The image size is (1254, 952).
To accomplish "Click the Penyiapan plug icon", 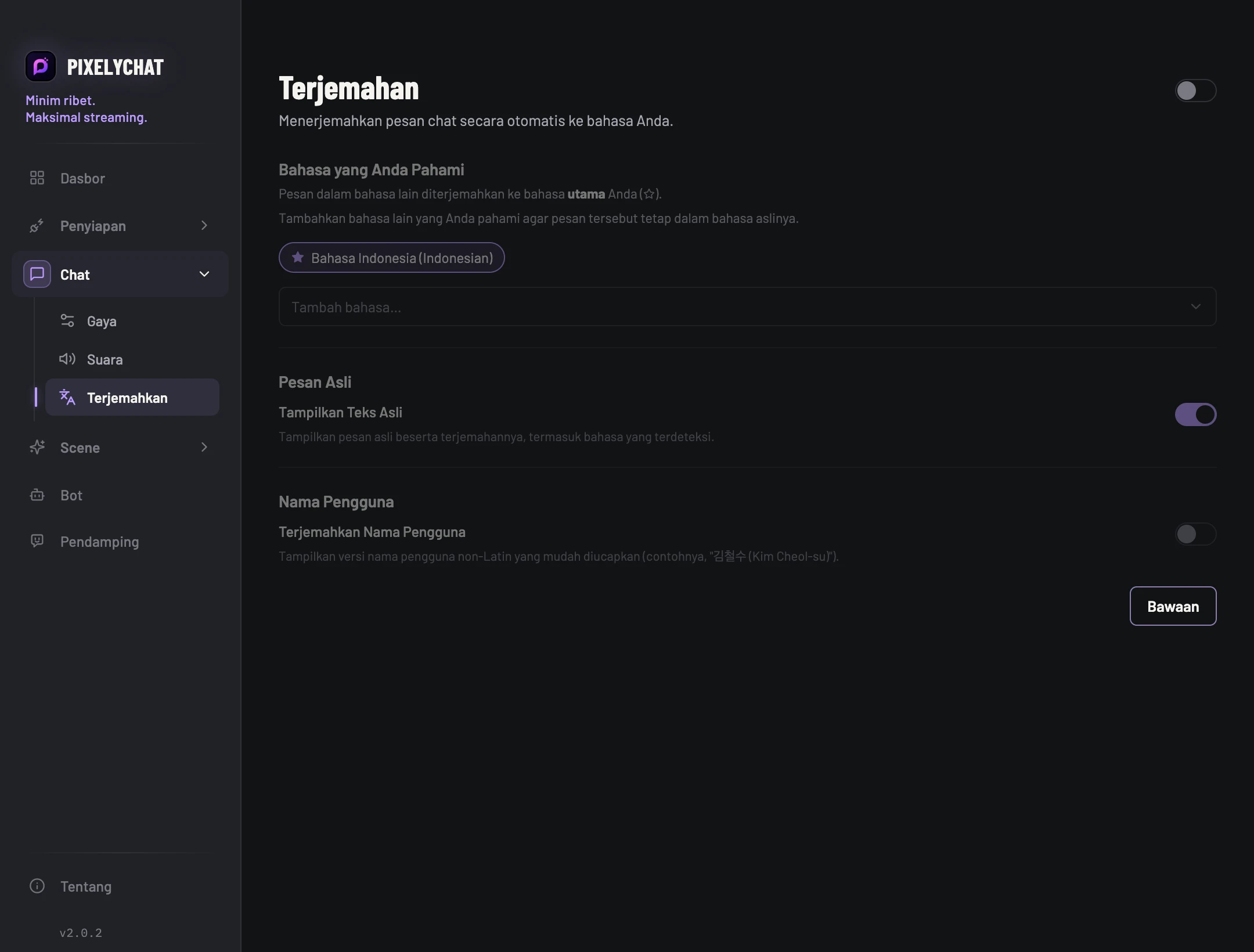I will point(37,225).
